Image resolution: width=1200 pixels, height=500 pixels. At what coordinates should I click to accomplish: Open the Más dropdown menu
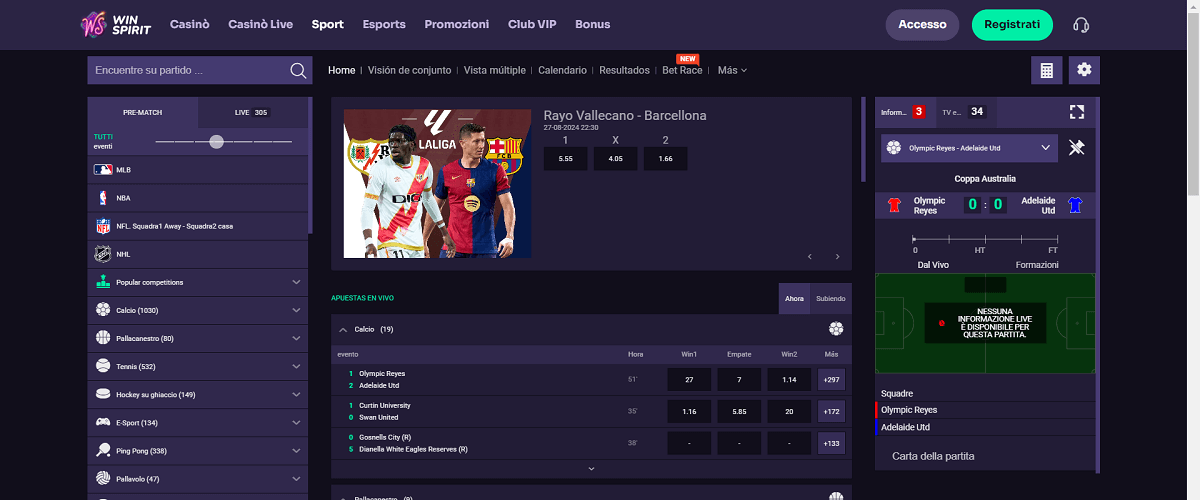point(732,70)
